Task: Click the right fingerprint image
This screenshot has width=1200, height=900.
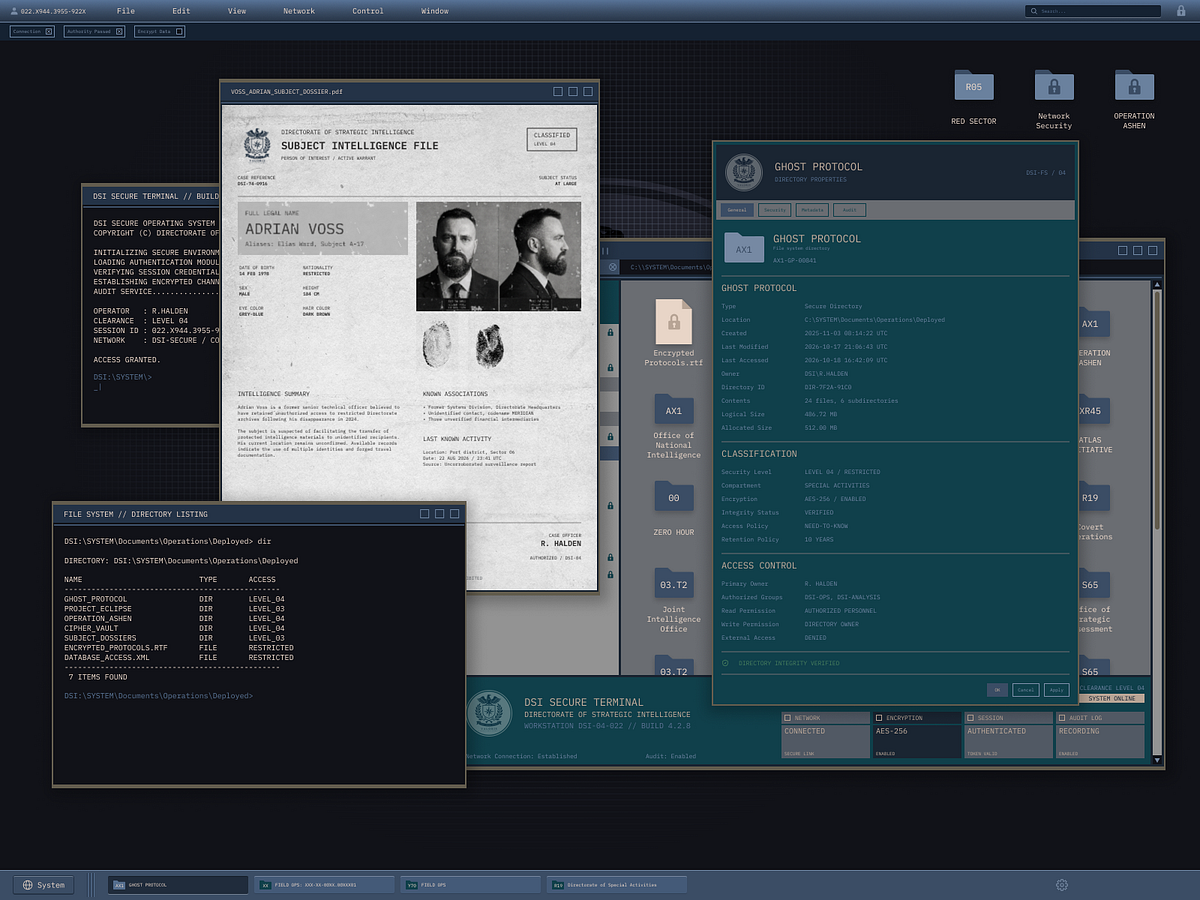Action: [x=488, y=345]
